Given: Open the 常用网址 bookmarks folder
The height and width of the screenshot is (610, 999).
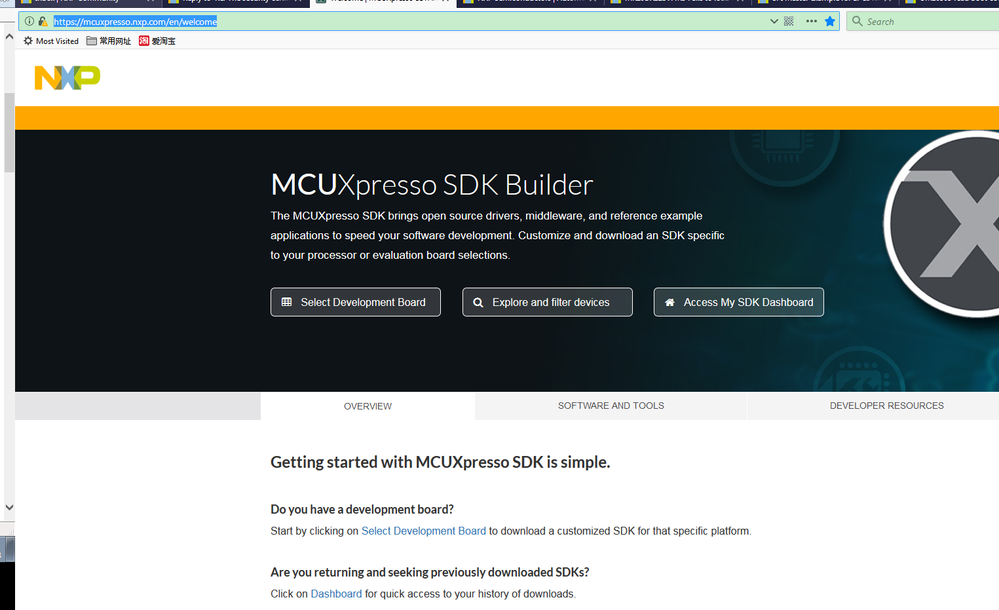Looking at the screenshot, I should pos(108,41).
